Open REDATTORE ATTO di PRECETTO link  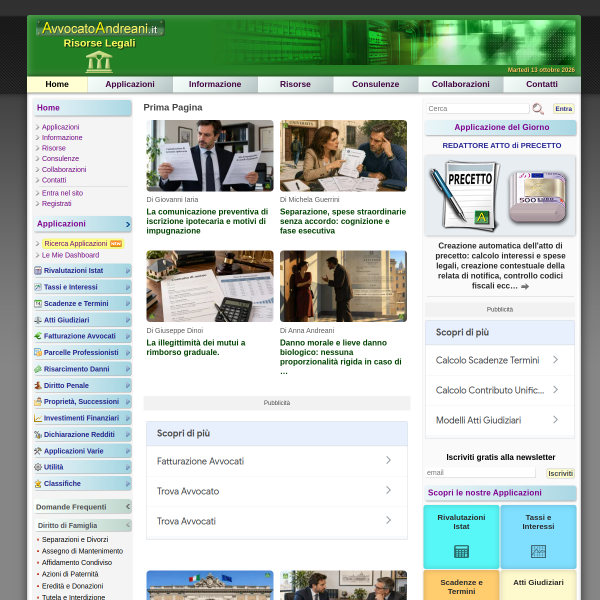tap(502, 145)
